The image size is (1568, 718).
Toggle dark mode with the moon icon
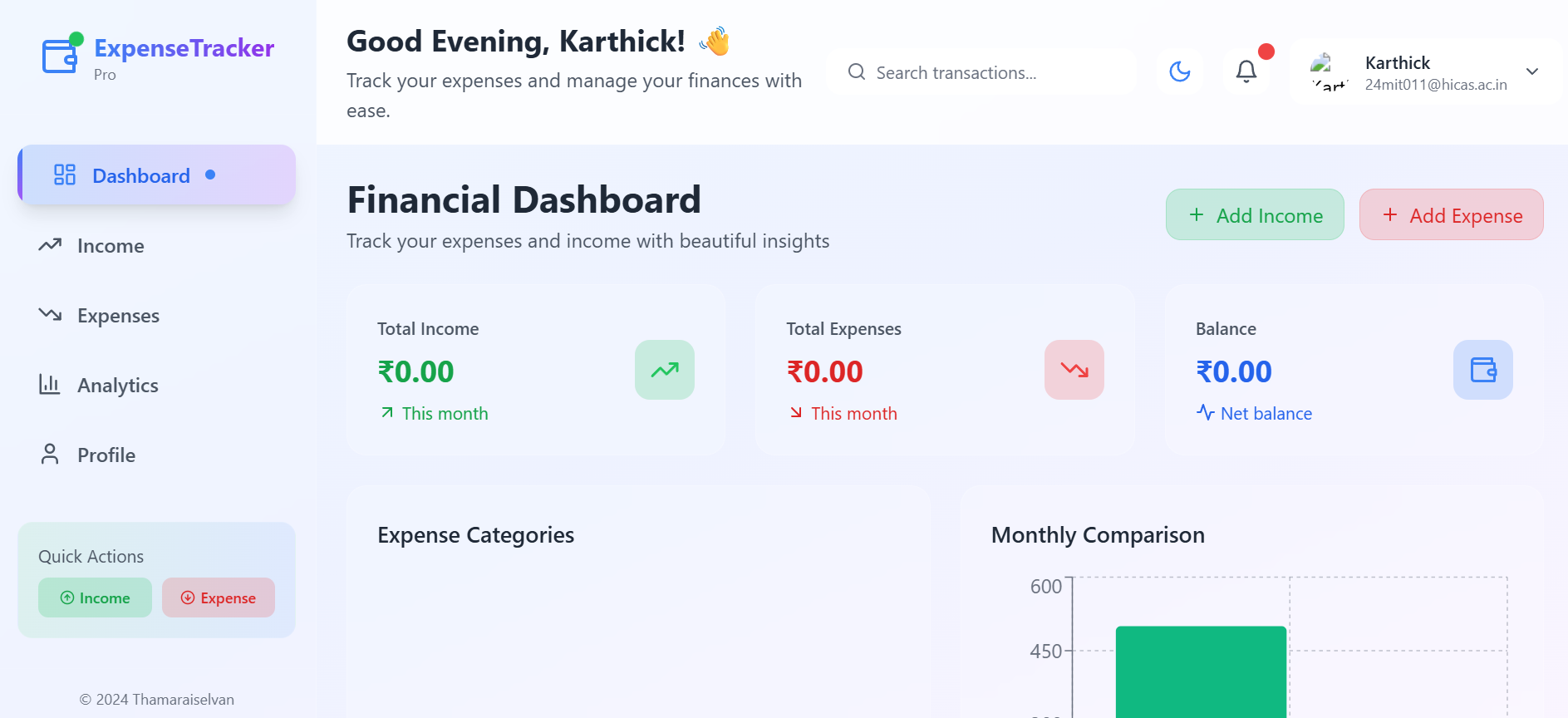(1179, 71)
